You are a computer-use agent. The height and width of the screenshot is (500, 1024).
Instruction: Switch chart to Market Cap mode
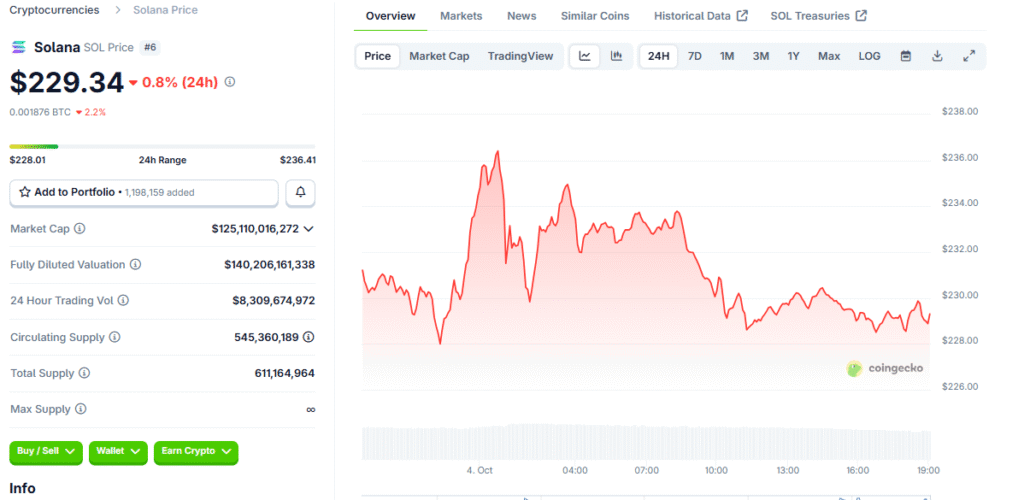point(439,56)
